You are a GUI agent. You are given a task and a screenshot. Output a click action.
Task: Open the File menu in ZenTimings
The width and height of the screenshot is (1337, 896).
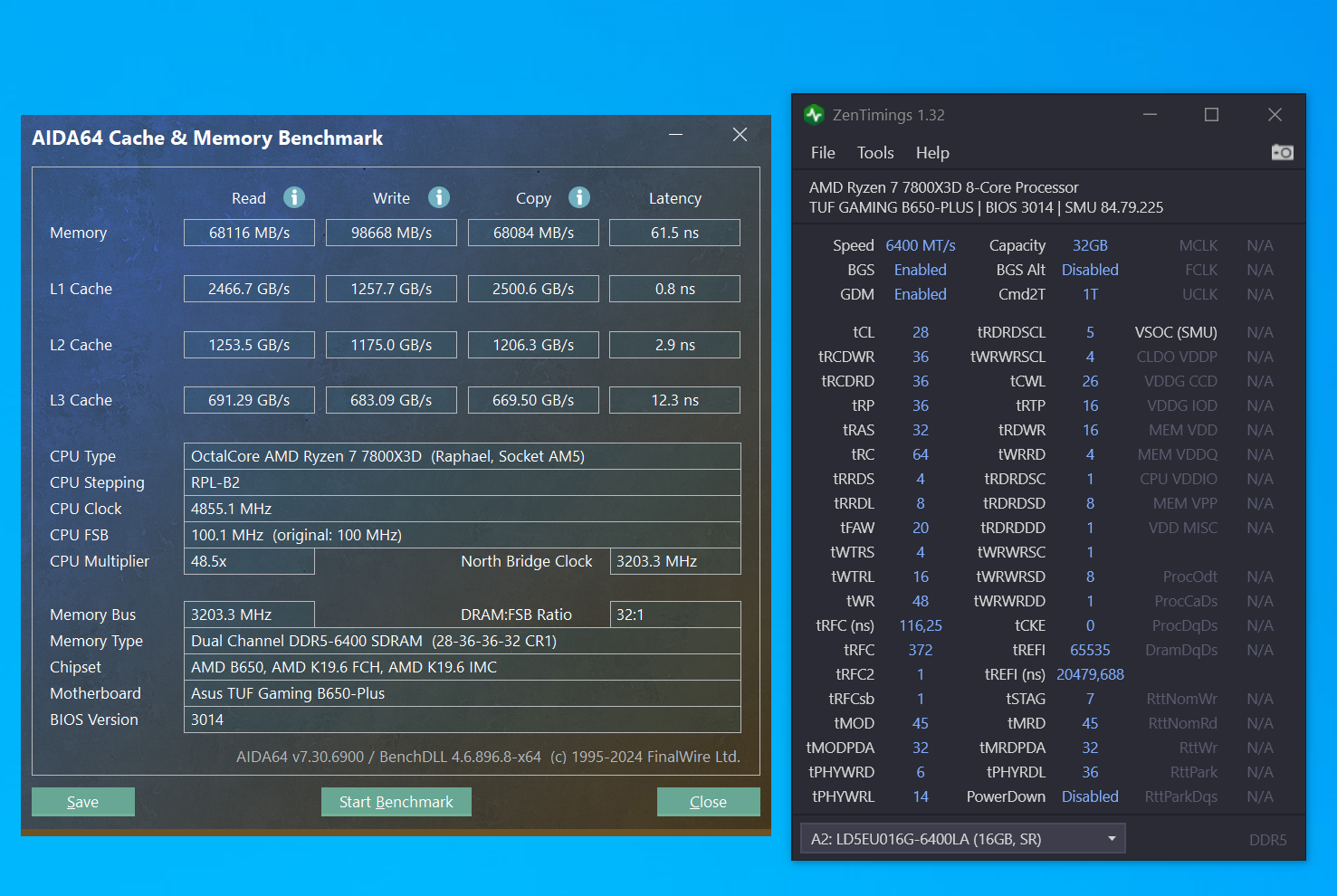point(823,153)
